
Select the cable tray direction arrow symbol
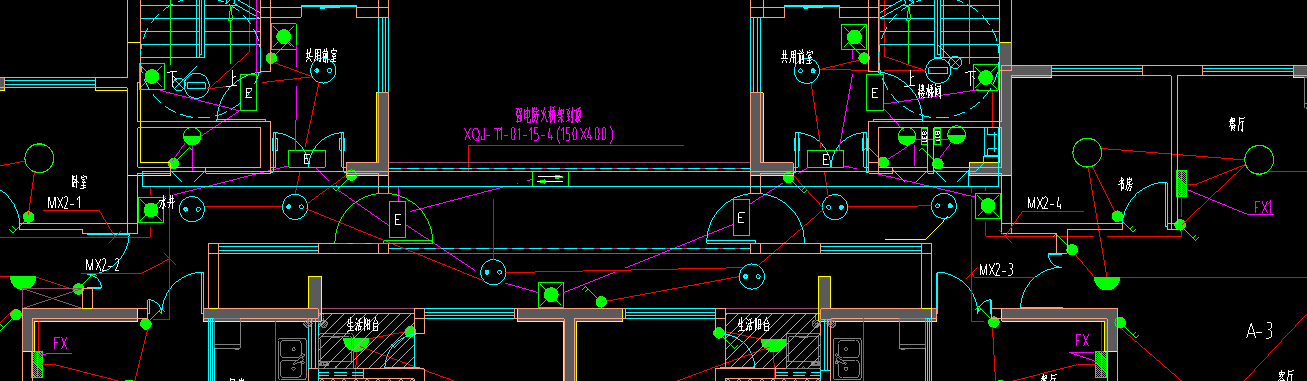(550, 178)
